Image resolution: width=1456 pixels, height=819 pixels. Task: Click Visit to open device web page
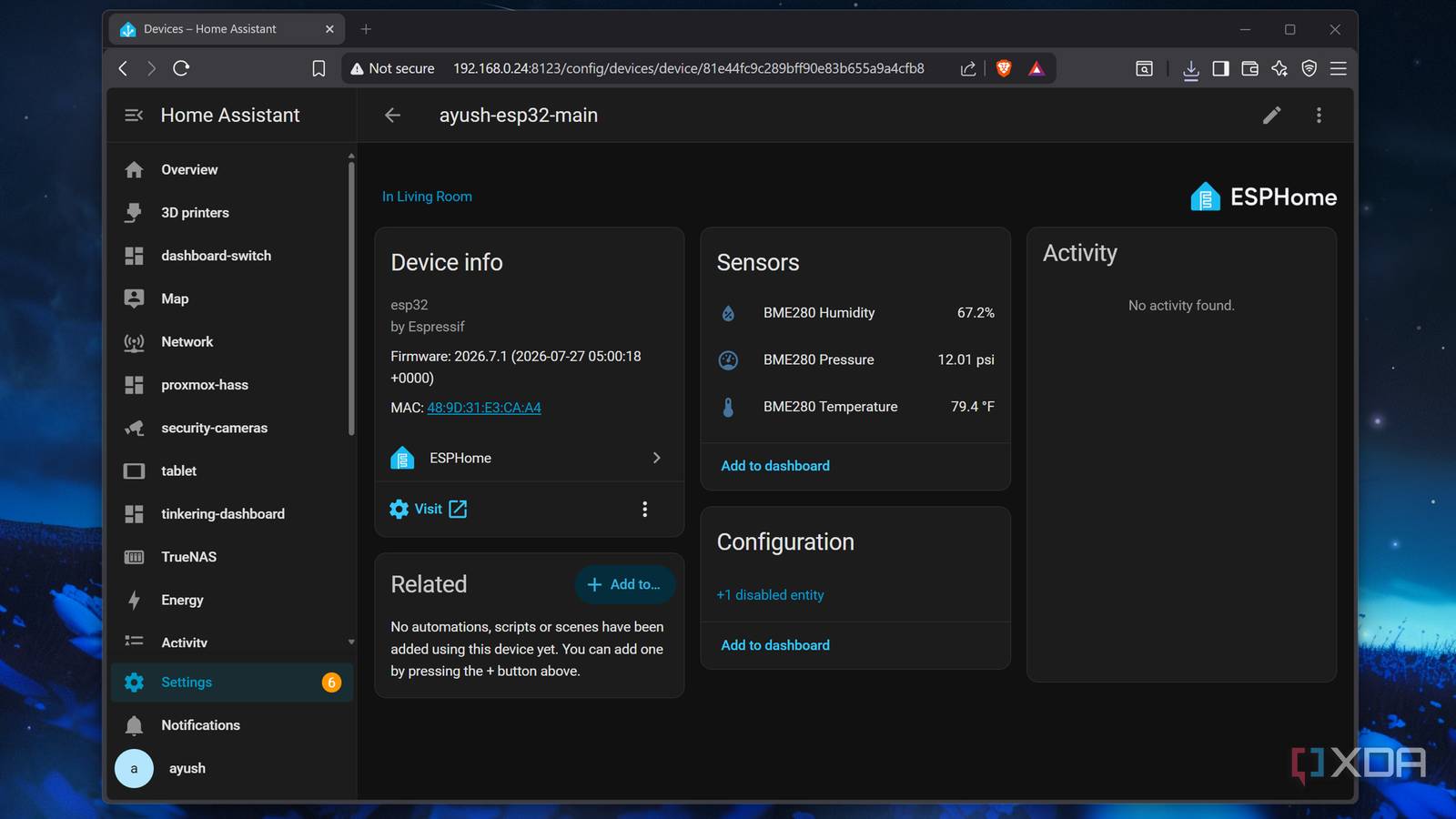pyautogui.click(x=428, y=509)
